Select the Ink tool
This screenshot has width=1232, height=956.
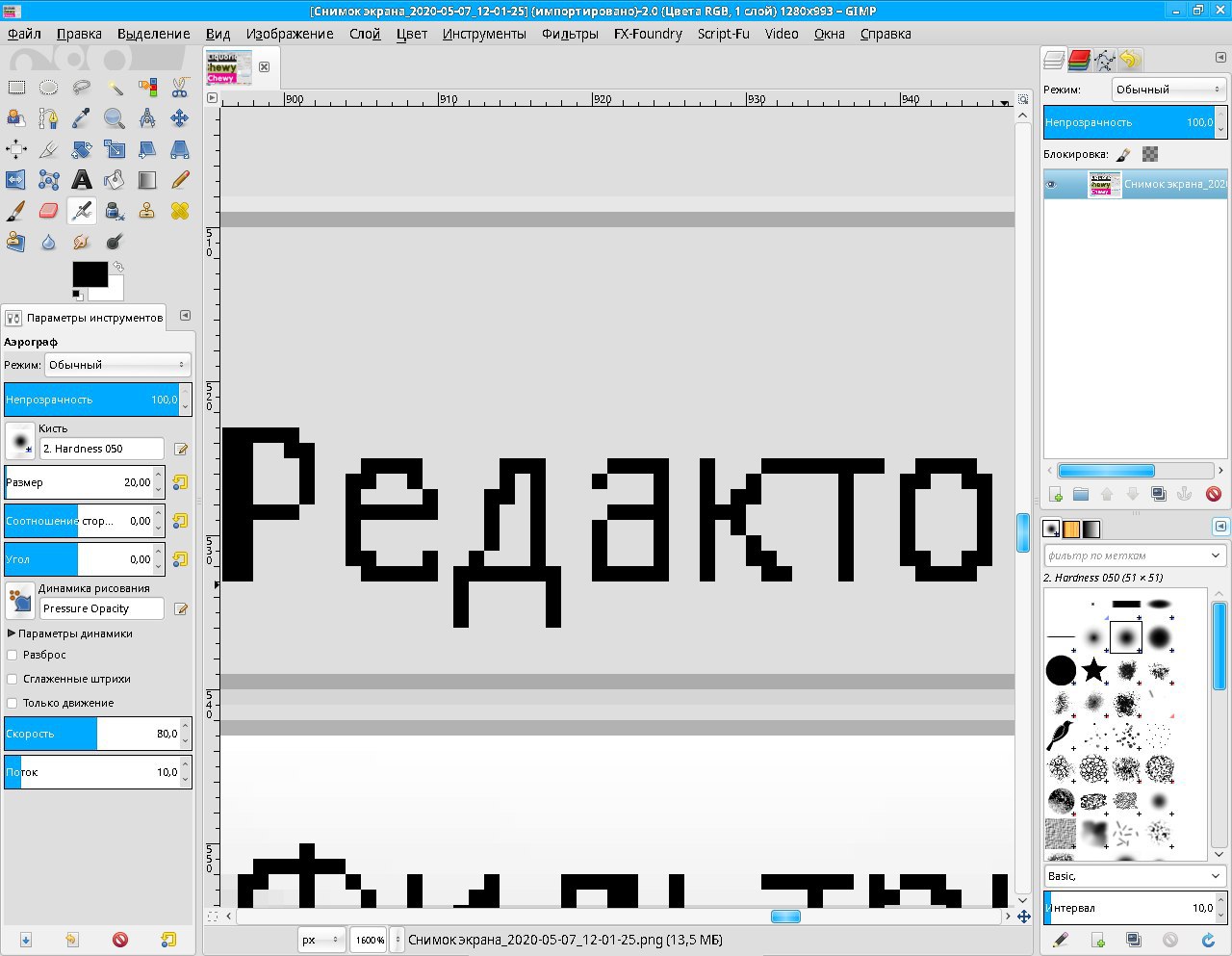click(x=115, y=211)
